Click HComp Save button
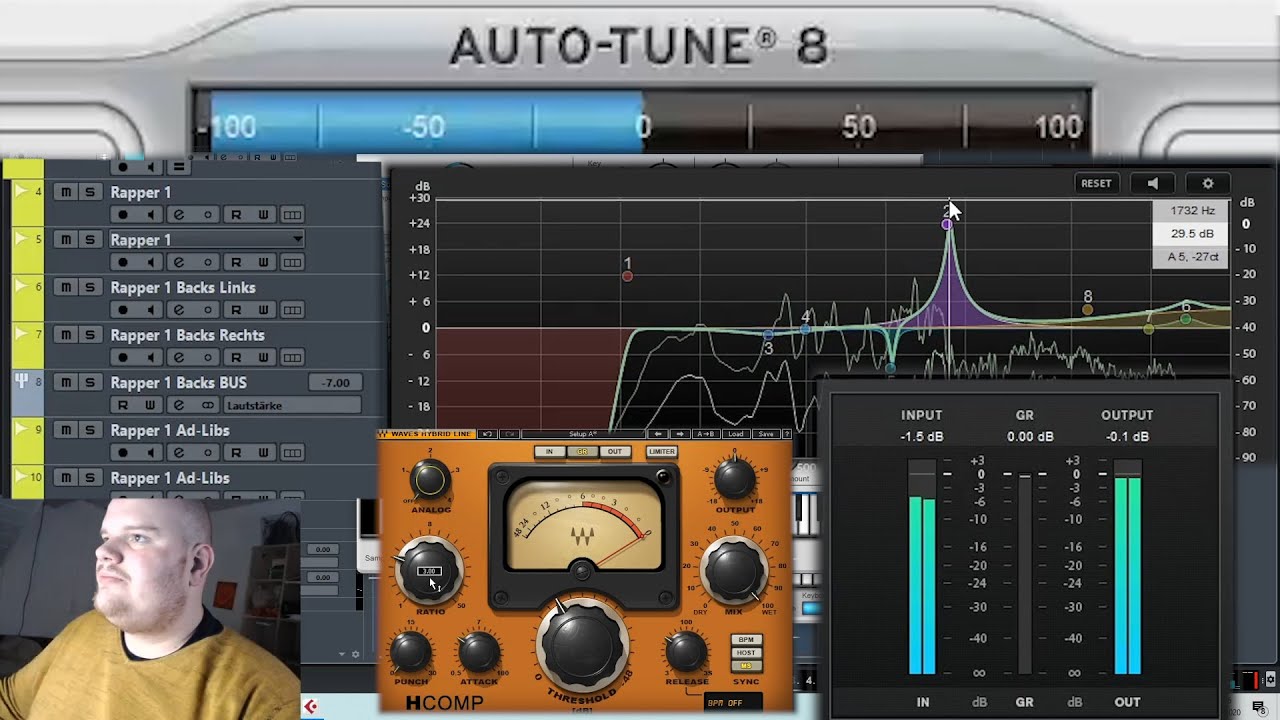 point(766,434)
